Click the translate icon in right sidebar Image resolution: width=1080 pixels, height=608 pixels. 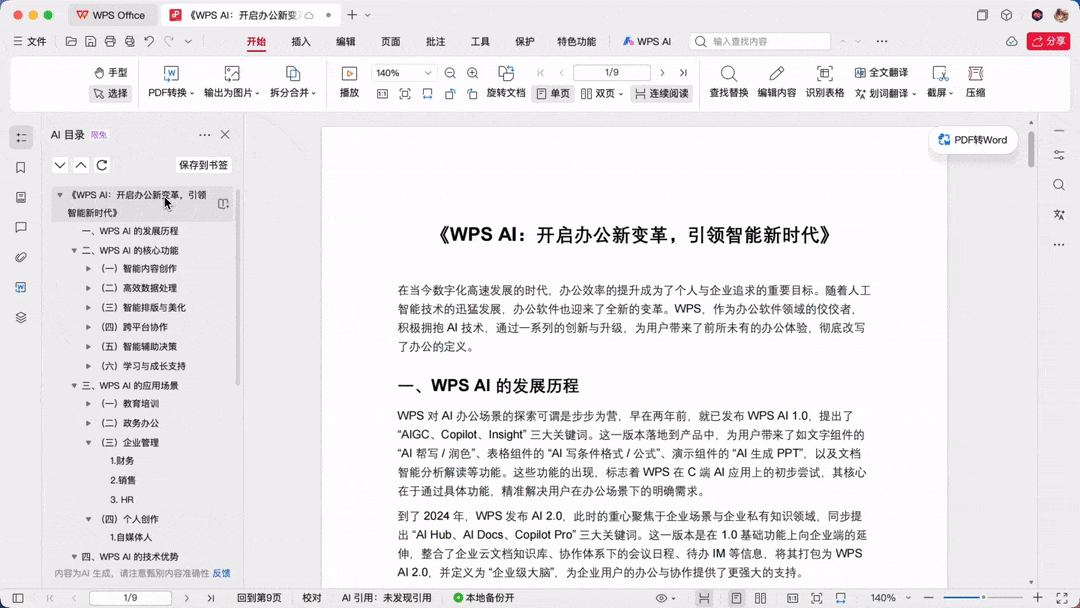point(1059,215)
